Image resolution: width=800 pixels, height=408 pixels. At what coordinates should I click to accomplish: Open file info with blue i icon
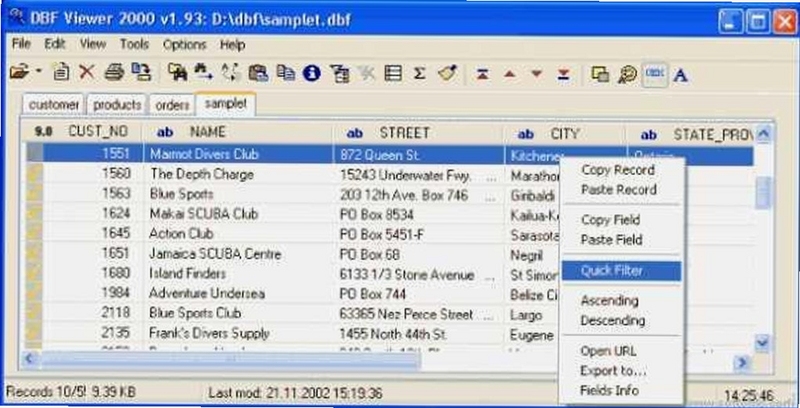[311, 74]
